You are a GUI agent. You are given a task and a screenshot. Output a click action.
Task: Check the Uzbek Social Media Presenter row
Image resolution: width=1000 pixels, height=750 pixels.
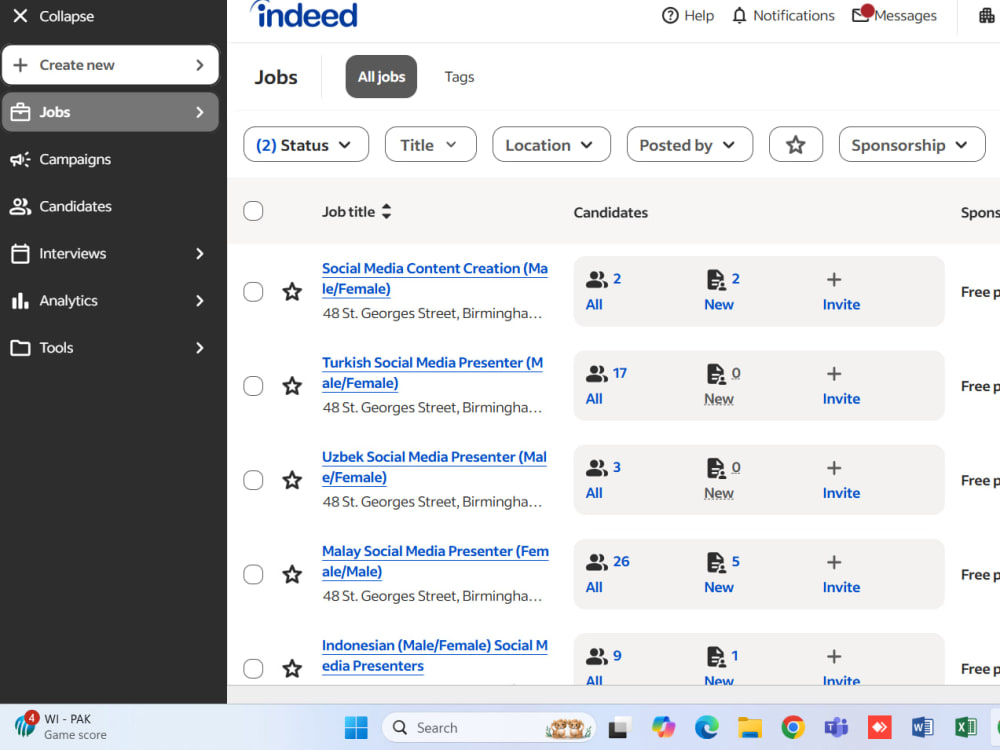(253, 480)
